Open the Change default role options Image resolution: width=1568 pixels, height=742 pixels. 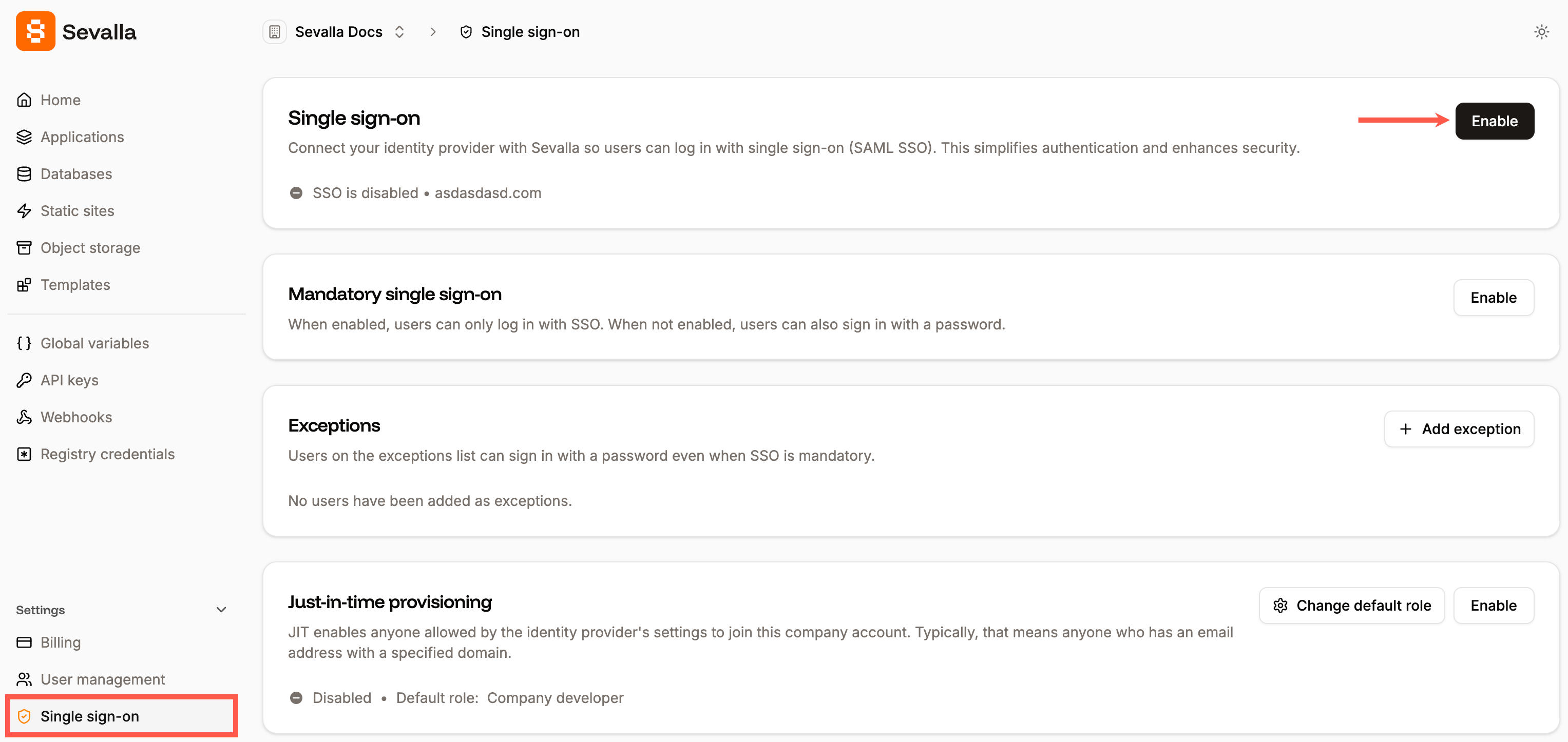coord(1351,605)
